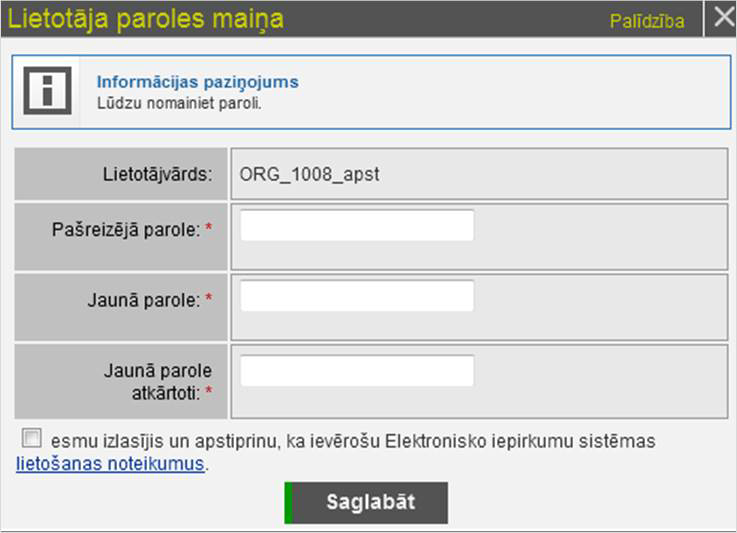Click the "esmu izlasījis un apstiprinu" checkbox text
The image size is (737, 533).
352,441
